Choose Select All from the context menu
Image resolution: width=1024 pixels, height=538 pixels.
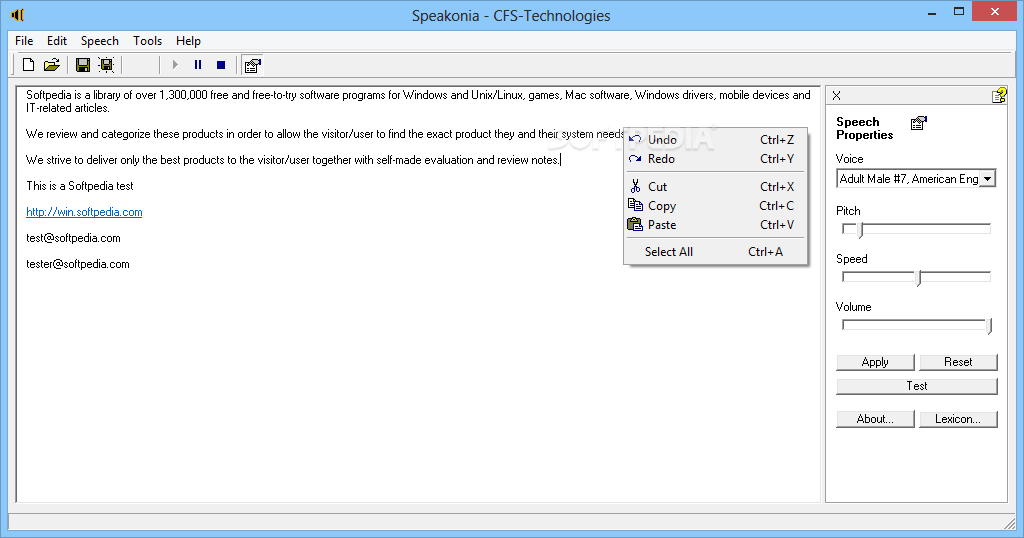coord(716,251)
